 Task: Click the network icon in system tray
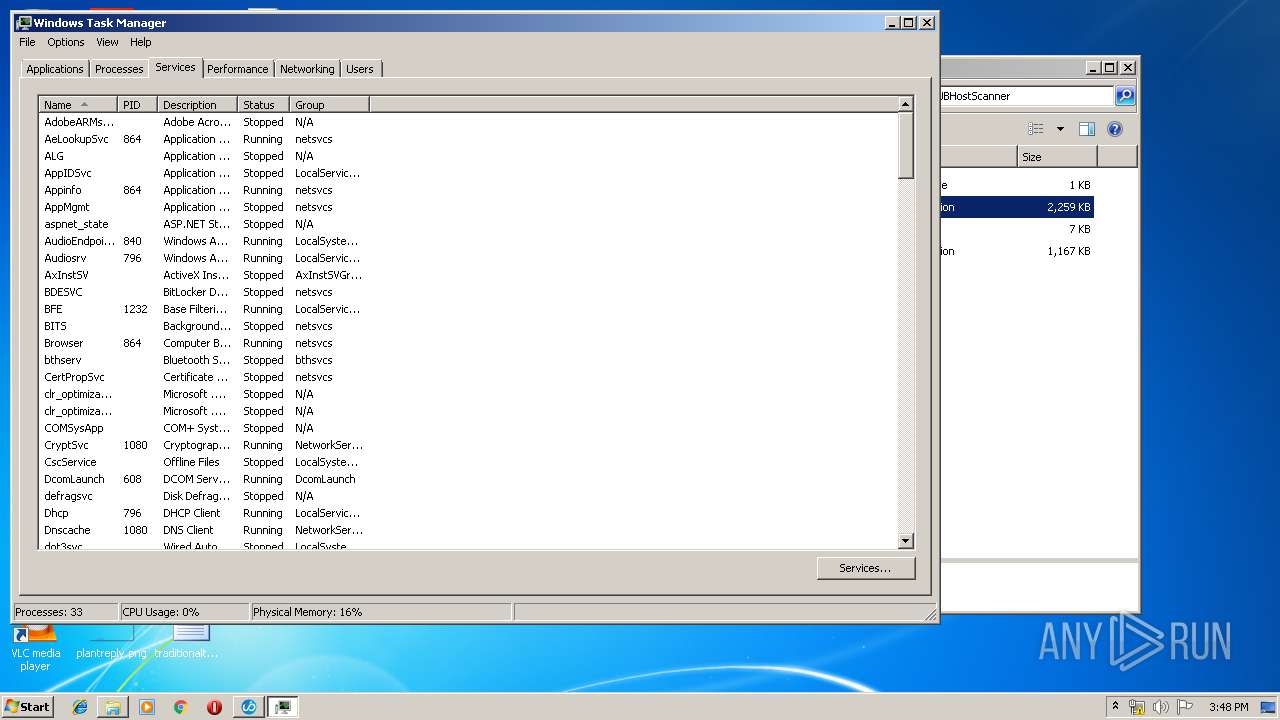tap(1137, 707)
